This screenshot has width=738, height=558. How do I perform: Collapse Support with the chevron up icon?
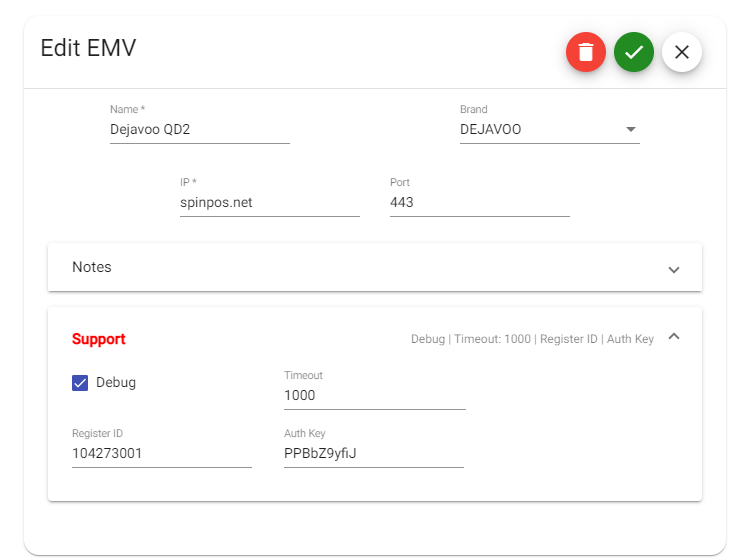(674, 336)
